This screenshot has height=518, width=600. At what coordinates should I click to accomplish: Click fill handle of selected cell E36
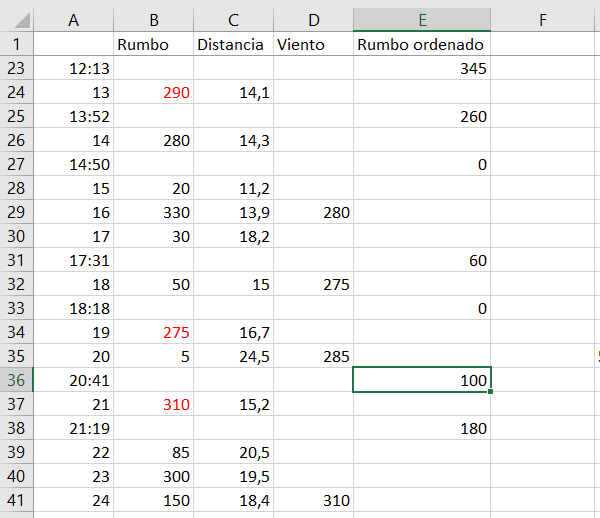click(x=491, y=391)
